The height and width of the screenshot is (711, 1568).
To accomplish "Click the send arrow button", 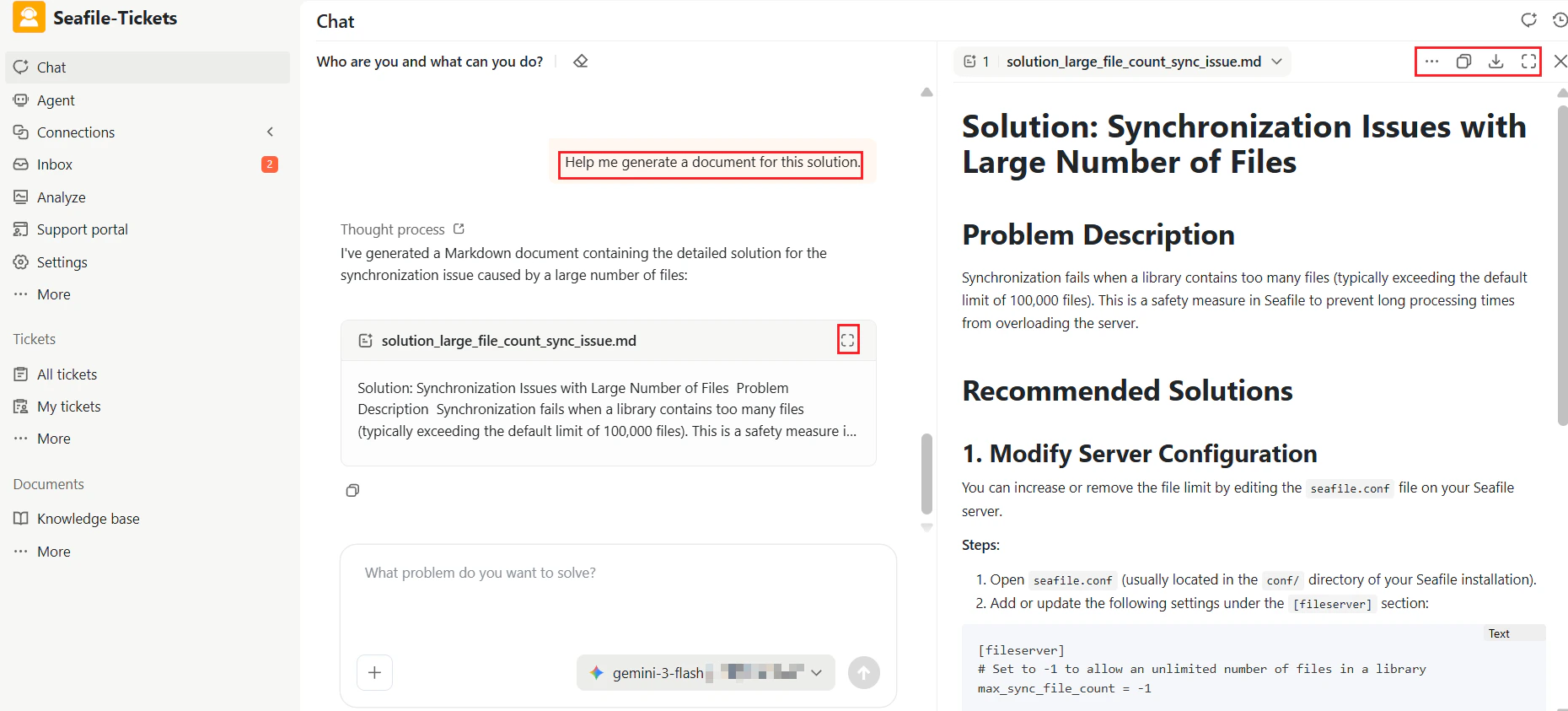I will [864, 673].
